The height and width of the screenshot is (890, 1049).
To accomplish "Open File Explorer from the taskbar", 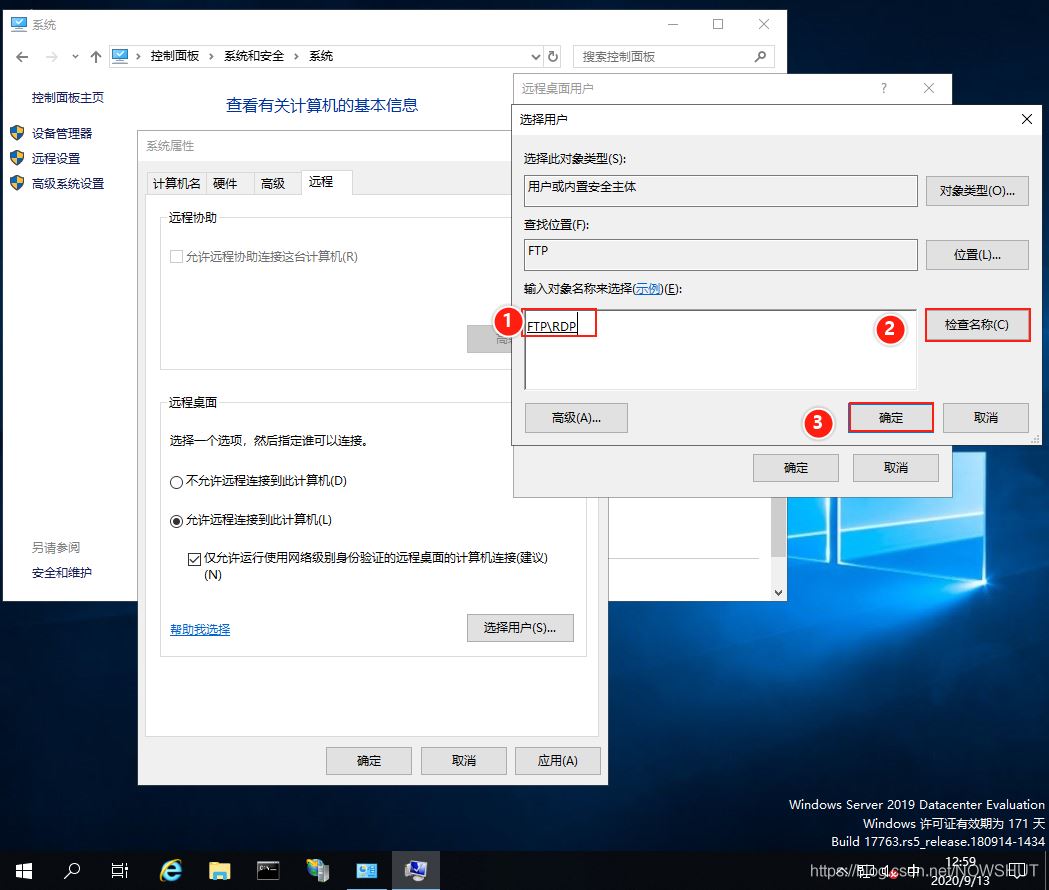I will pyautogui.click(x=219, y=870).
